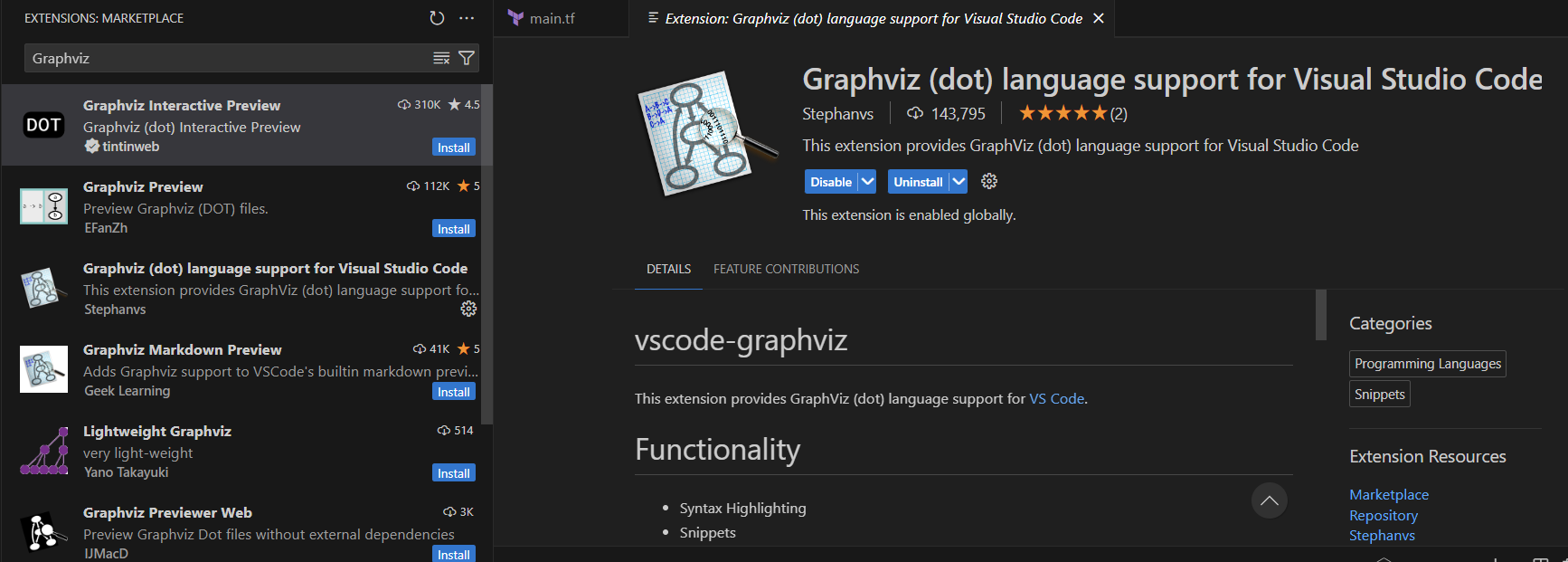This screenshot has width=1568, height=562.
Task: Click the large Graphviz extension logo
Action: pos(708,134)
